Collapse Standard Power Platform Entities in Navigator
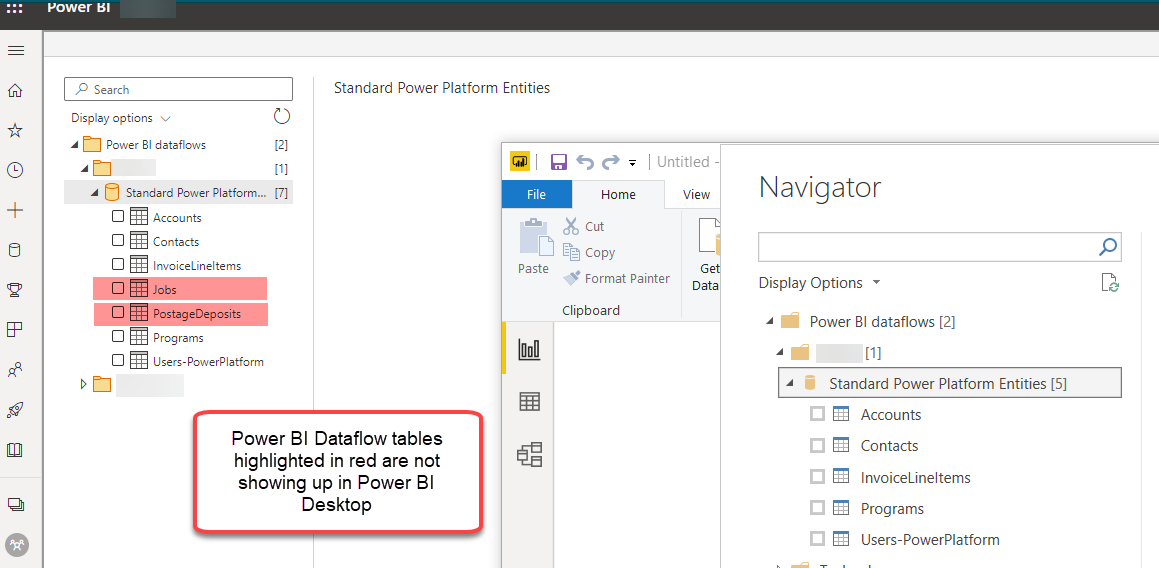This screenshot has width=1159, height=568. (790, 383)
